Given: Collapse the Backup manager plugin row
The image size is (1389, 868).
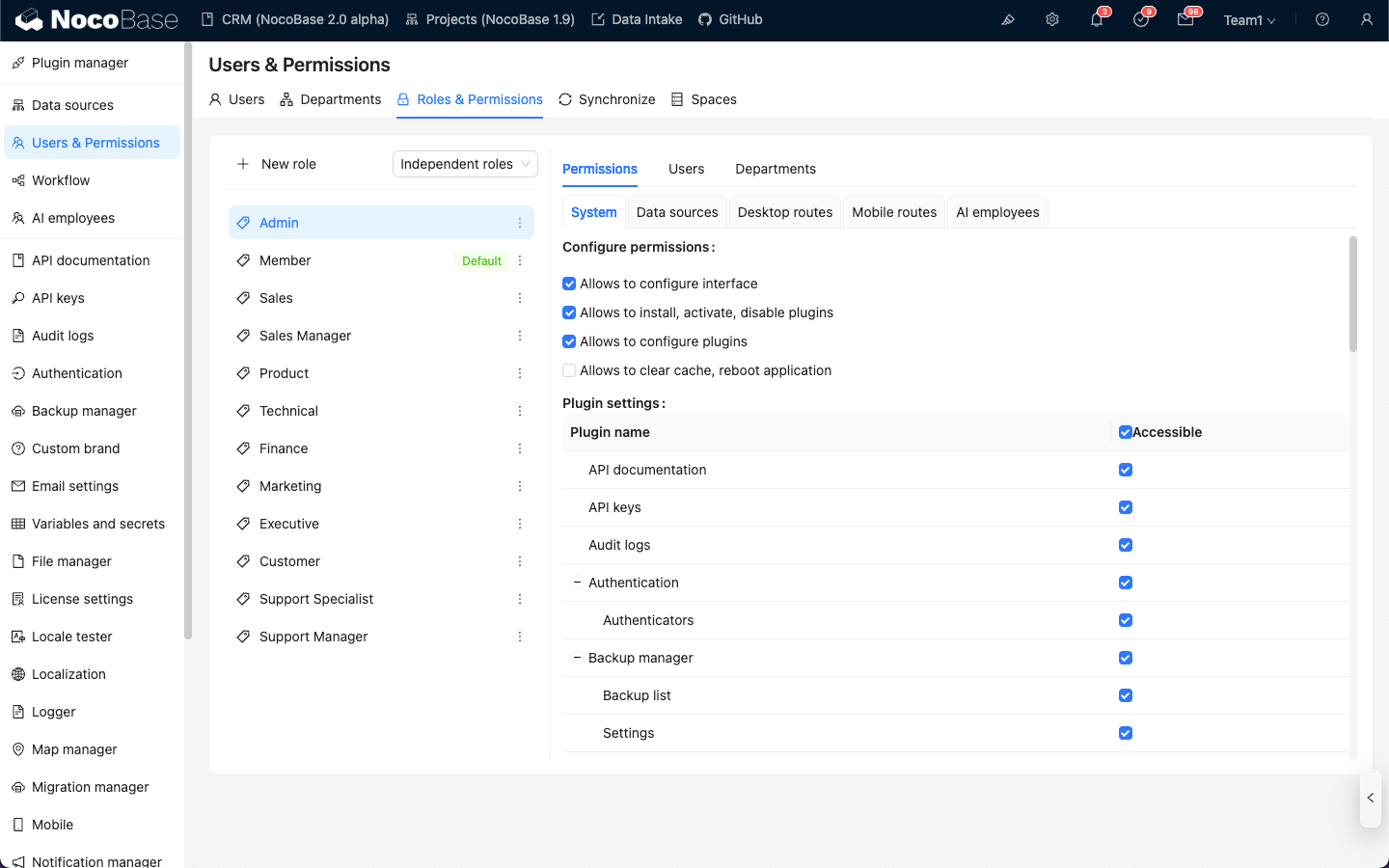Looking at the screenshot, I should click(577, 658).
